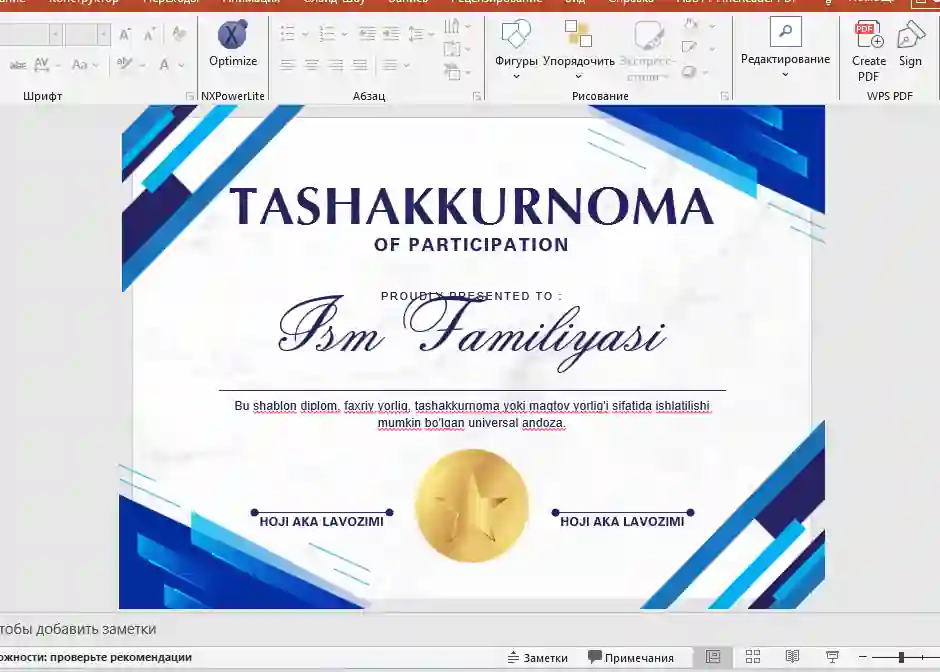Click the left HOJI AKA LAVOZIMI label

321,522
